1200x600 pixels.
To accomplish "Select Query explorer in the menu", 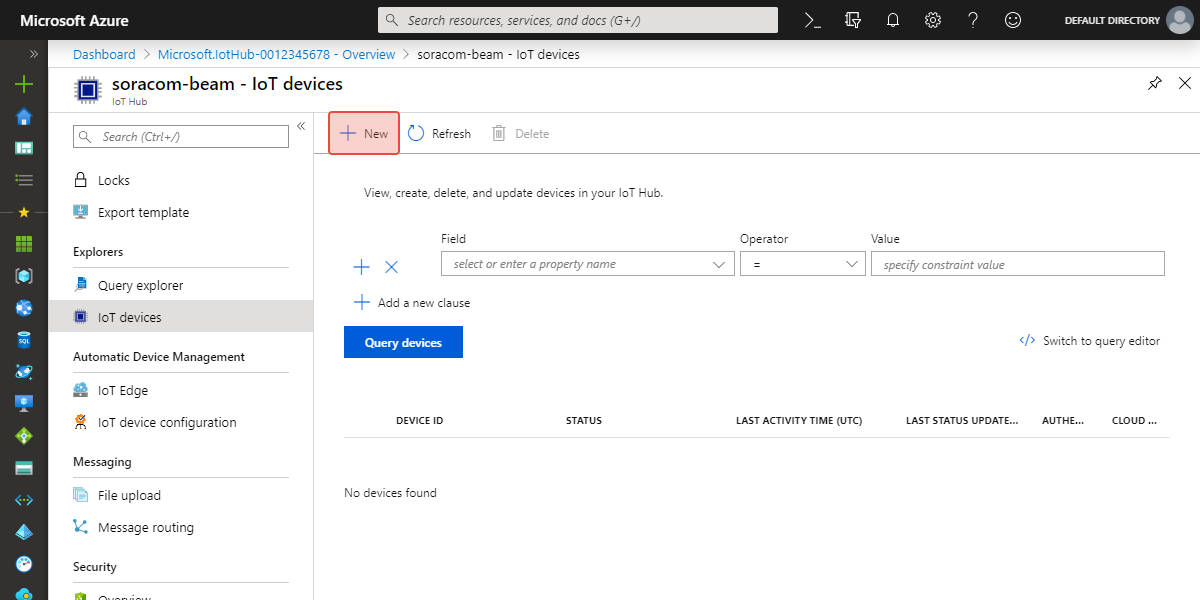I will pyautogui.click(x=140, y=285).
